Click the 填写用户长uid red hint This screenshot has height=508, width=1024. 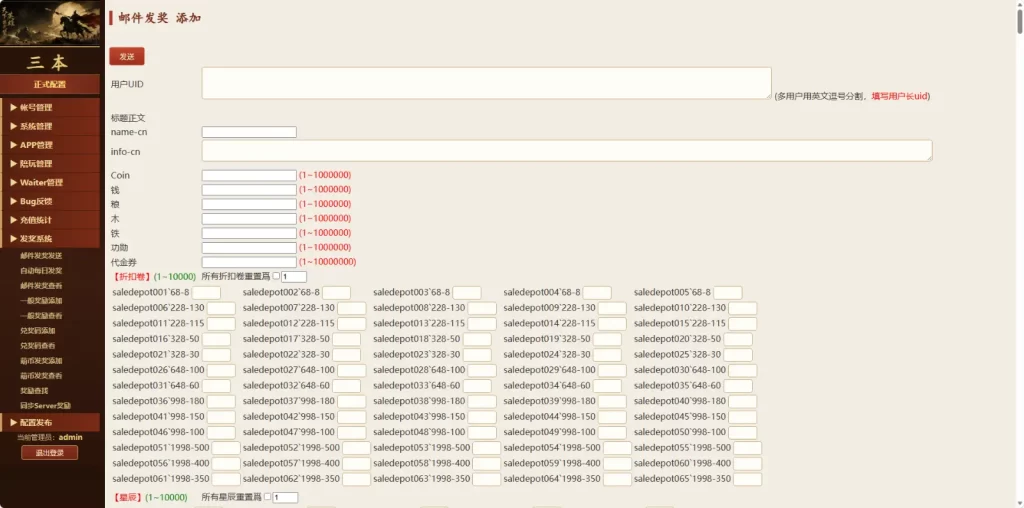point(899,96)
